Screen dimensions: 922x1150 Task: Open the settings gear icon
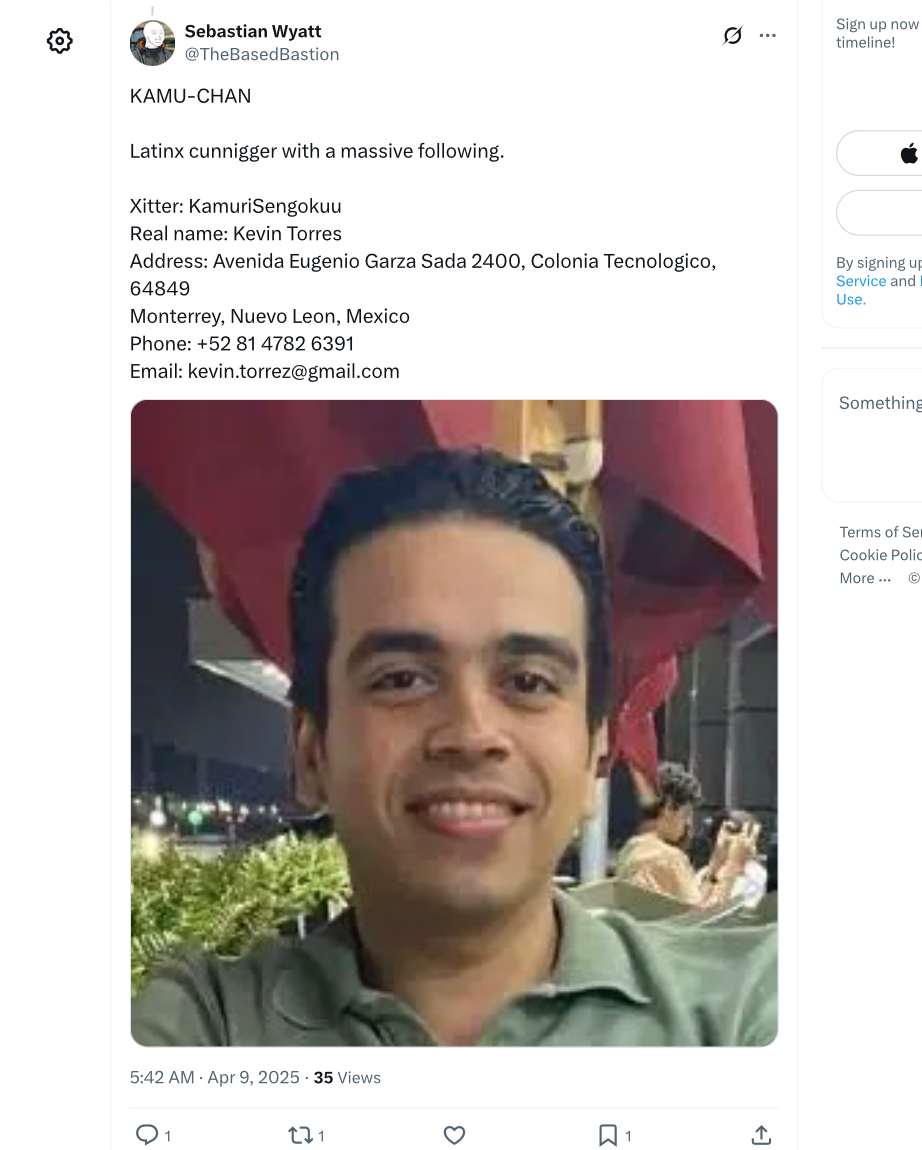click(59, 41)
